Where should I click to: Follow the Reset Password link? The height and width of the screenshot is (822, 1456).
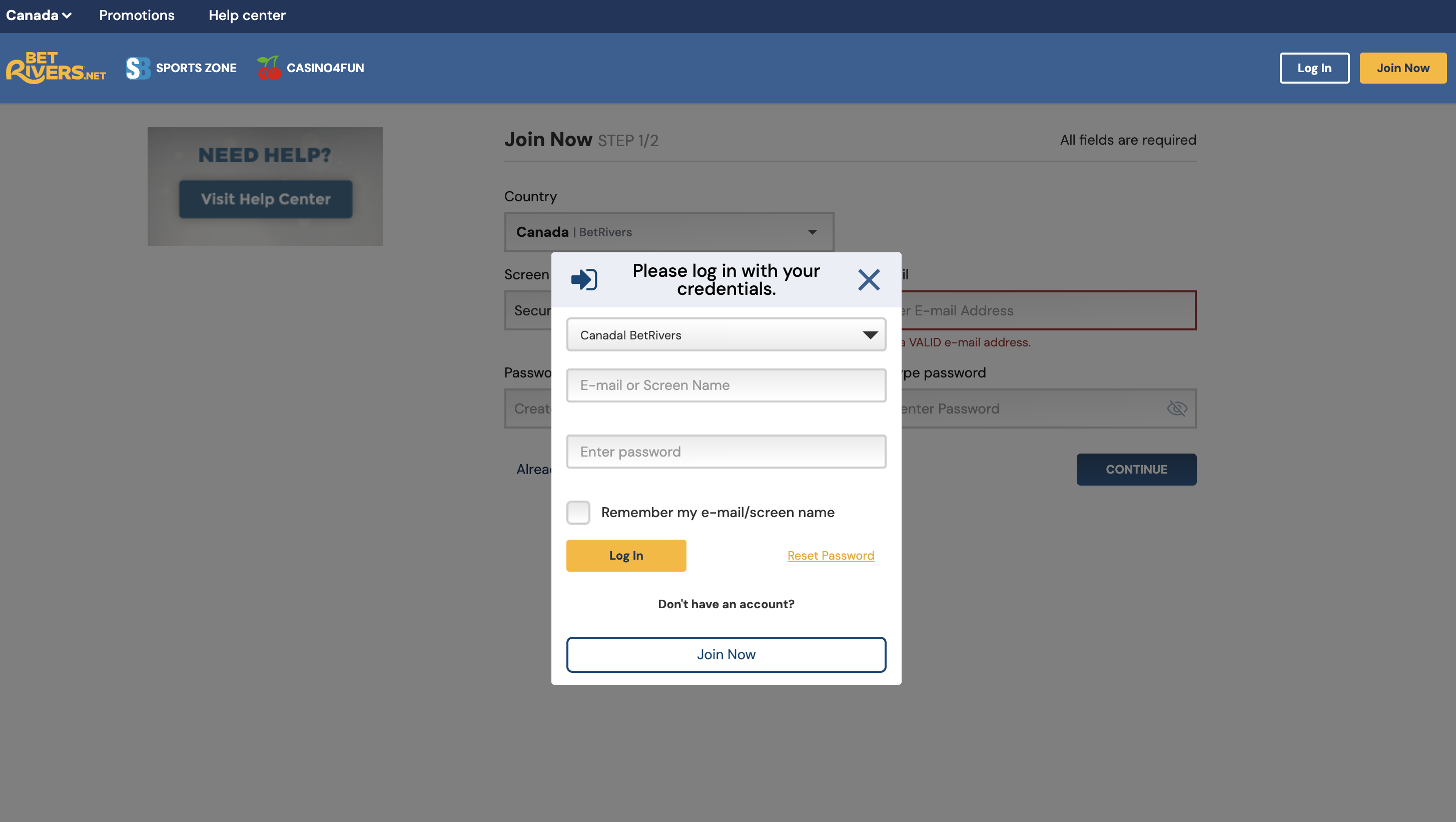[831, 555]
